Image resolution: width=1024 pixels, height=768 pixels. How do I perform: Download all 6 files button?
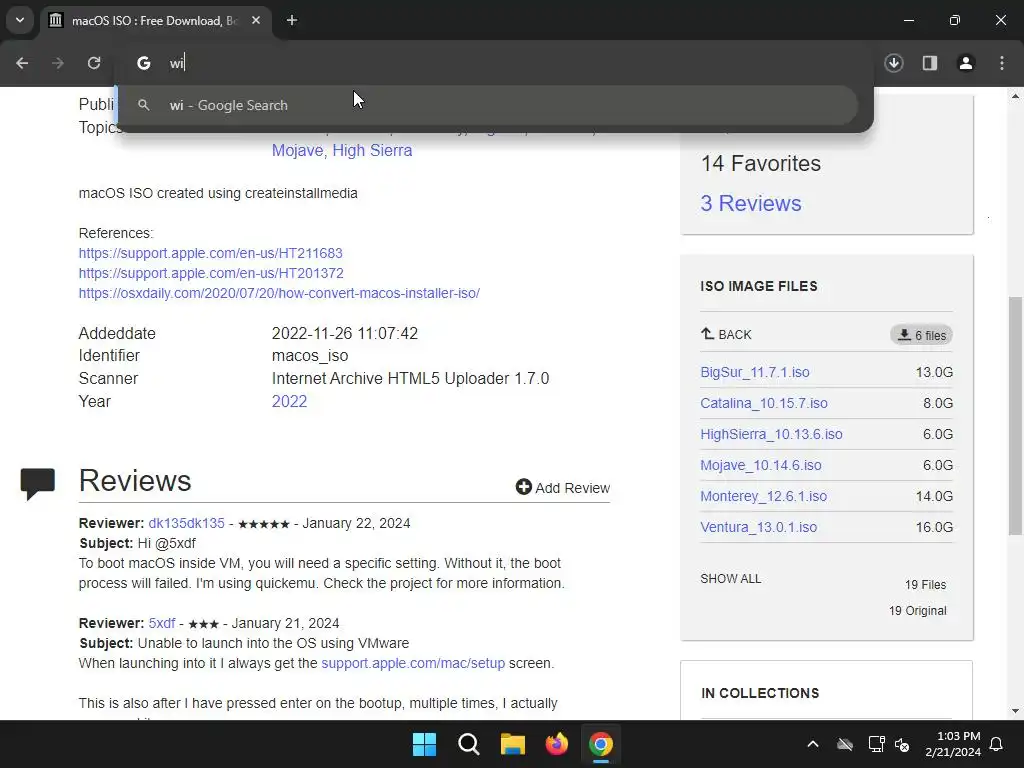pyautogui.click(x=921, y=335)
